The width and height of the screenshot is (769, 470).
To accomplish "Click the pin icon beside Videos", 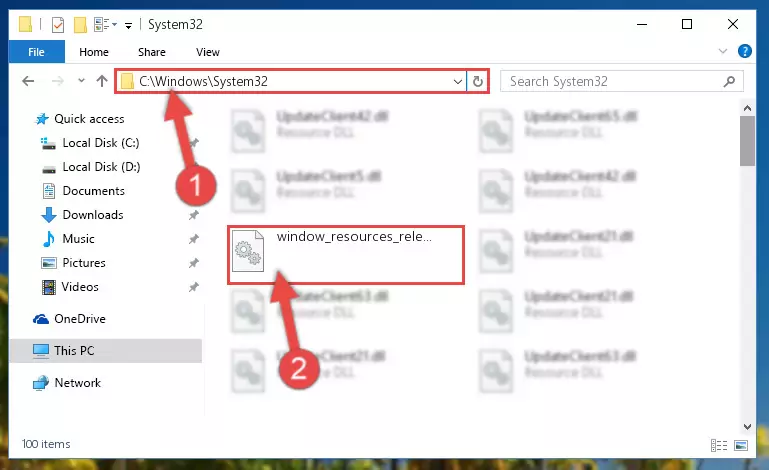I will [x=194, y=287].
